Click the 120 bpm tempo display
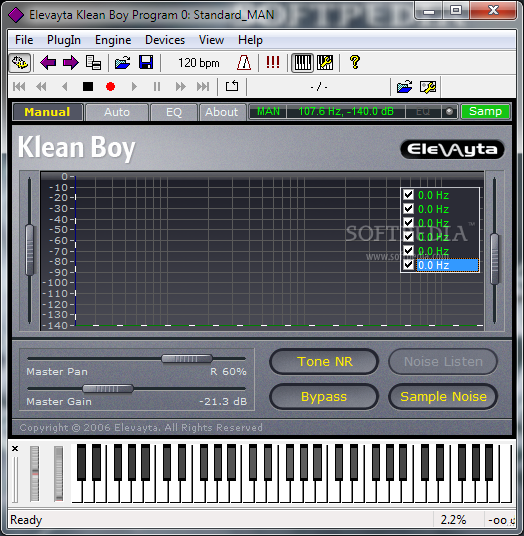 pos(199,63)
